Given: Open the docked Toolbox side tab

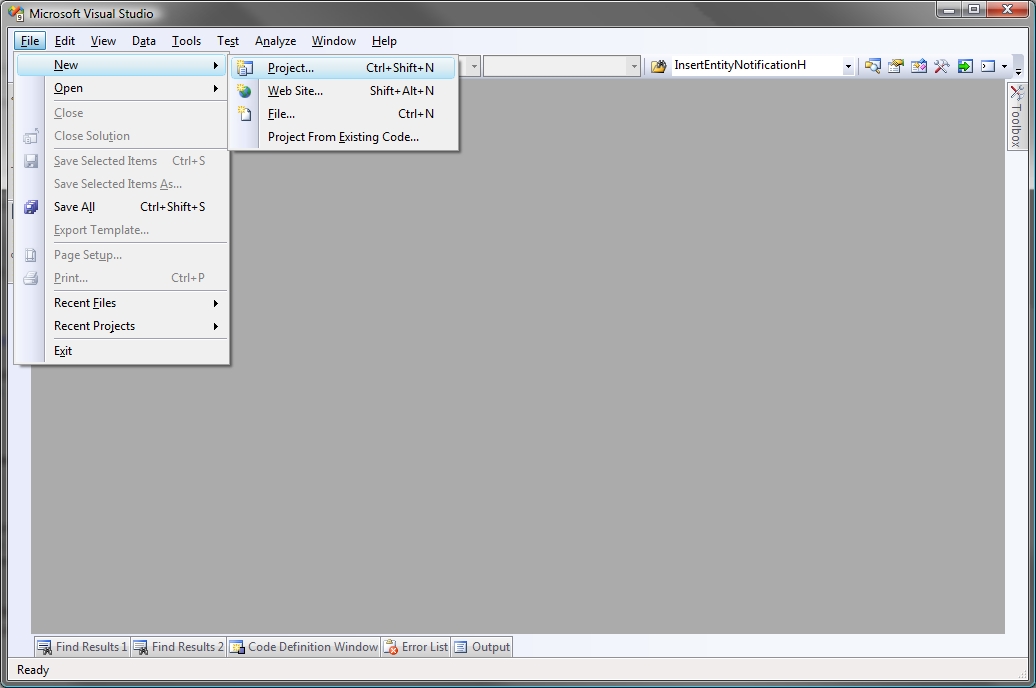Looking at the screenshot, I should pyautogui.click(x=1016, y=116).
